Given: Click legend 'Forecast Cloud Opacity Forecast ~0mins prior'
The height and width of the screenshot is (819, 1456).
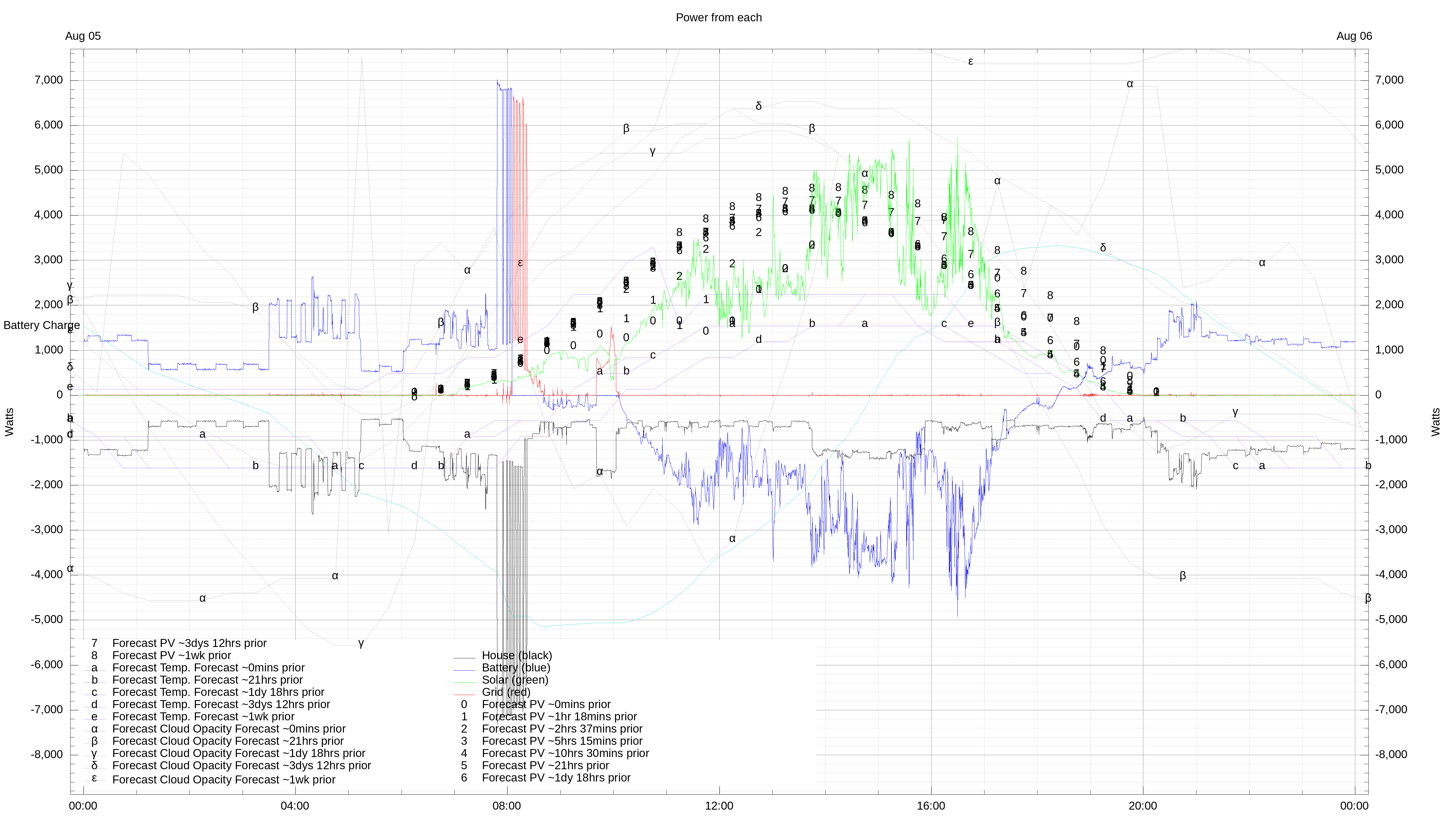Looking at the screenshot, I should tap(229, 729).
